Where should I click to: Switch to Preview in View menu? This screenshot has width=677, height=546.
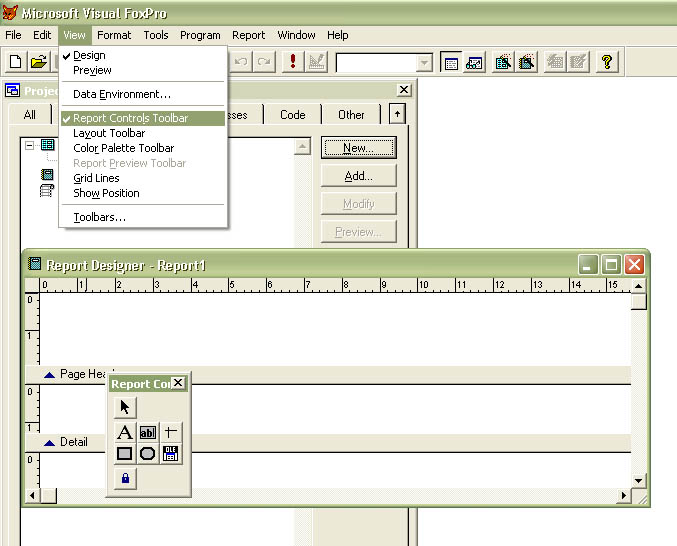click(x=142, y=70)
